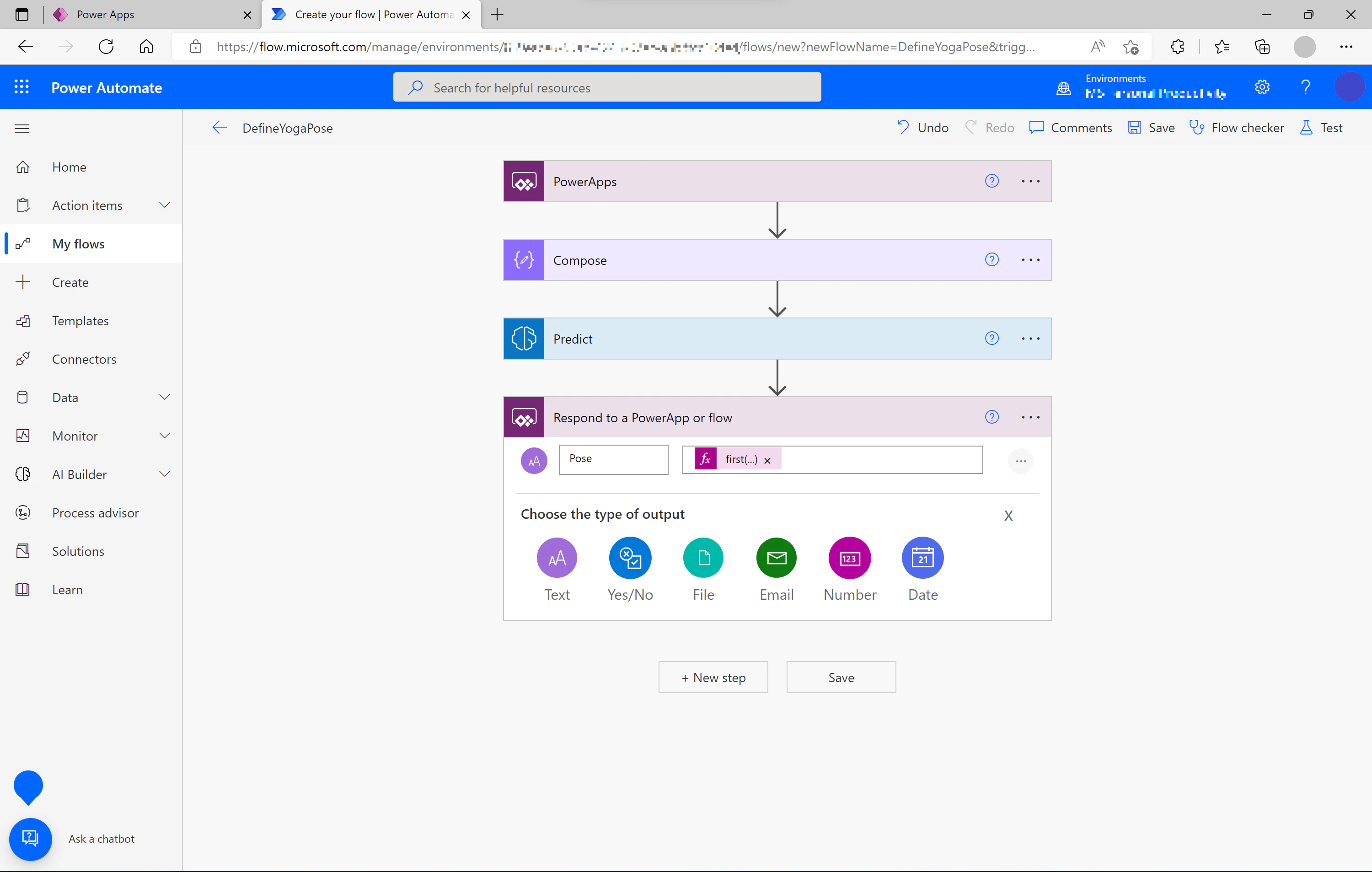Close the output type chooser X

pyautogui.click(x=1008, y=516)
